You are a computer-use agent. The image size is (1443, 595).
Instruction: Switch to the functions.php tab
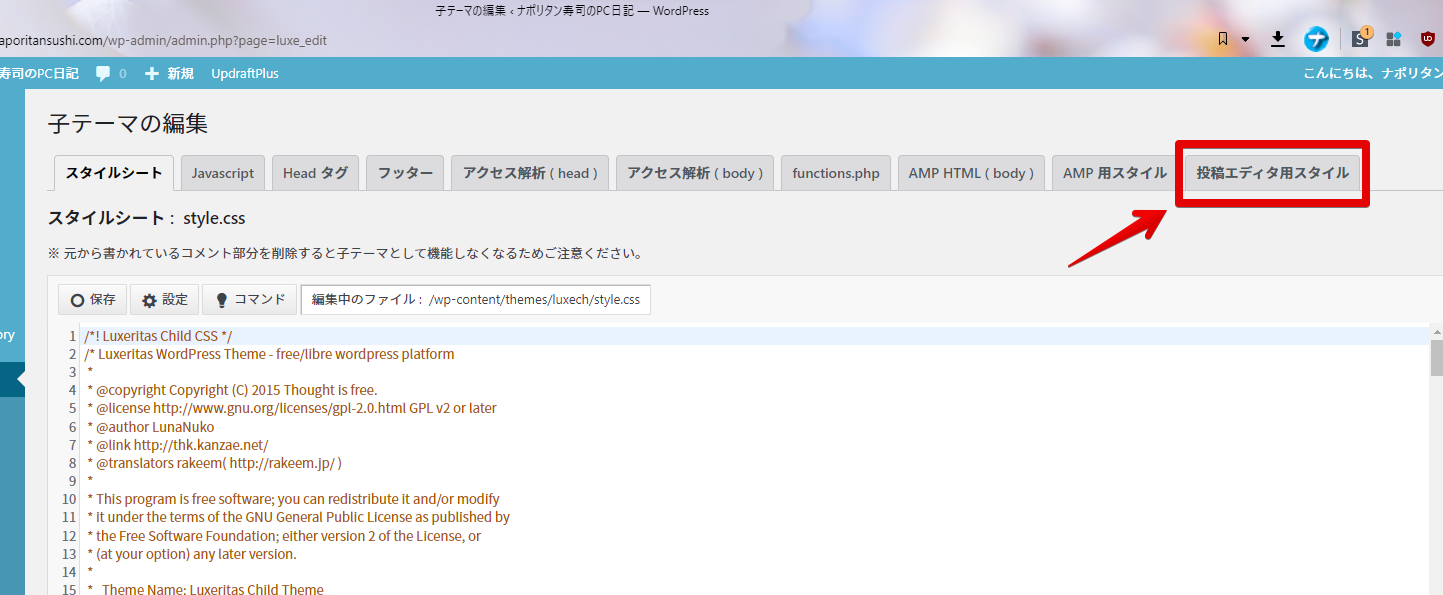(x=836, y=173)
